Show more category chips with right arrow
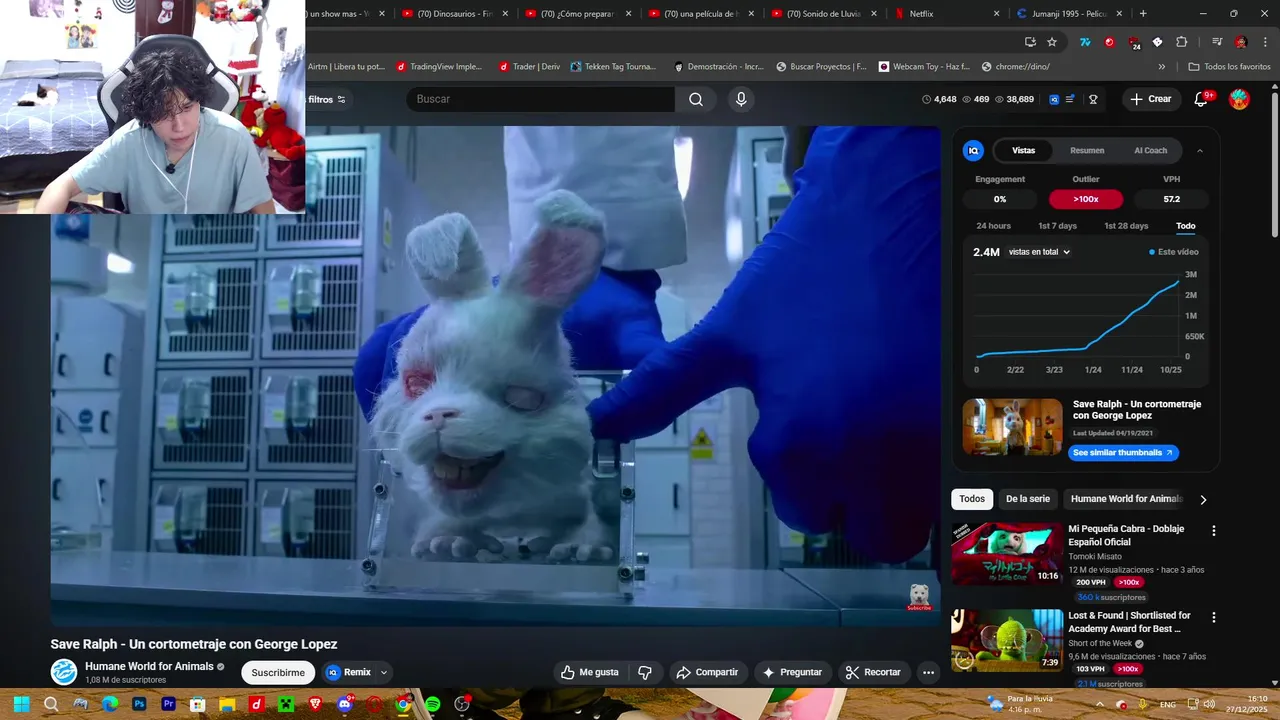This screenshot has height=720, width=1280. tap(1203, 499)
